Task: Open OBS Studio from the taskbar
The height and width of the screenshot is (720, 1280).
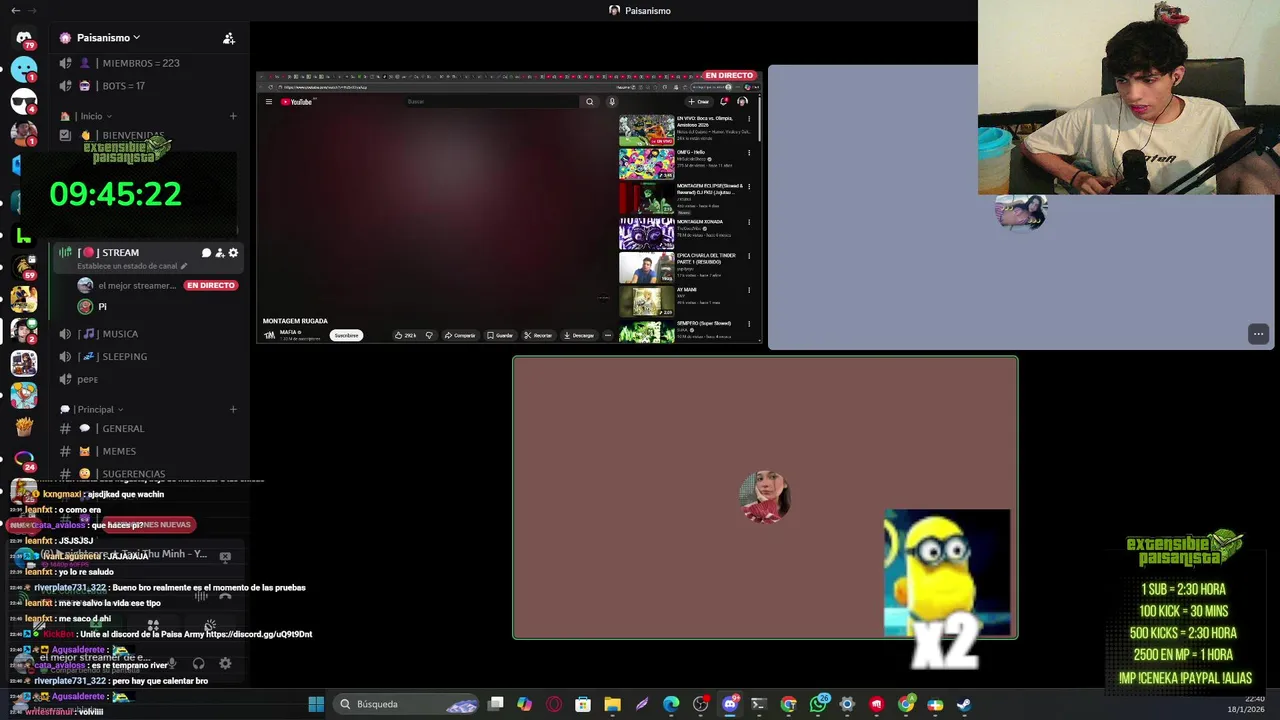Action: pyautogui.click(x=700, y=704)
